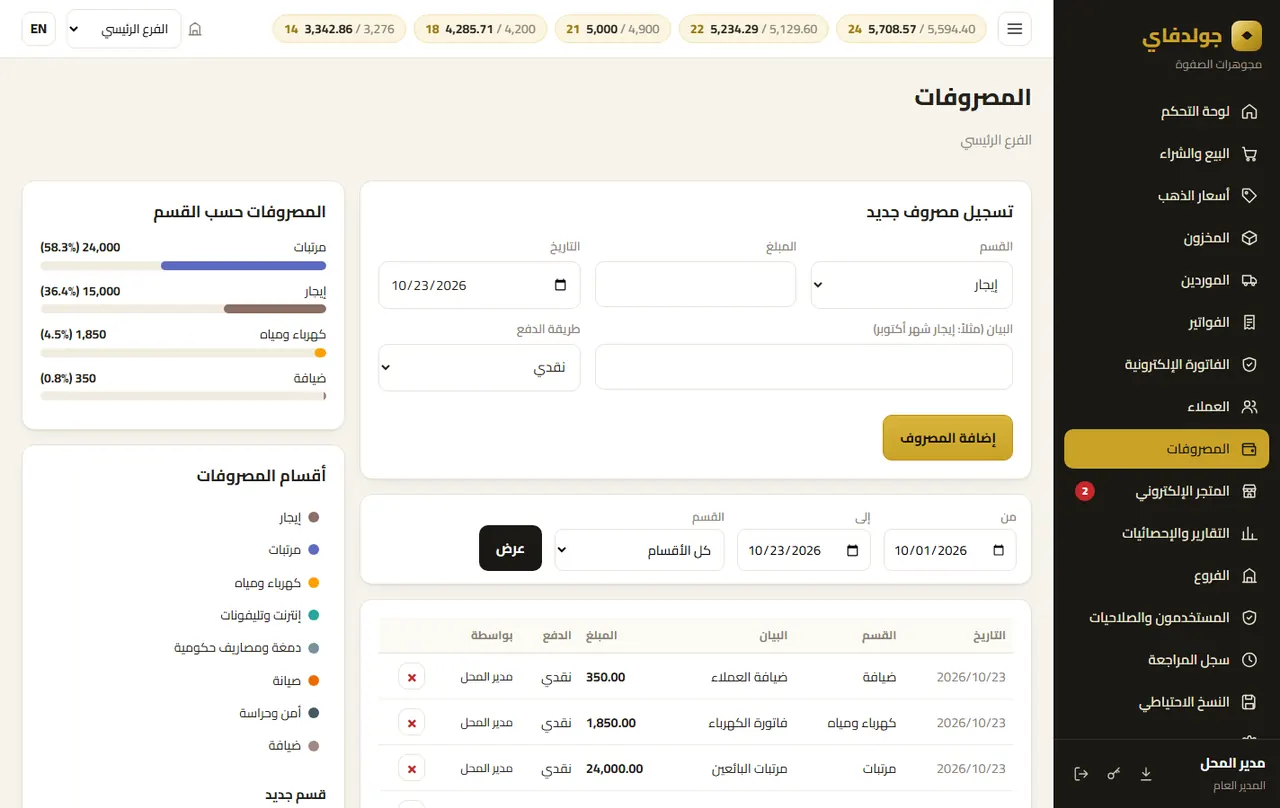This screenshot has height=808, width=1280.
Task: Click the logout icon in sidebar footer
Action: click(x=1081, y=773)
